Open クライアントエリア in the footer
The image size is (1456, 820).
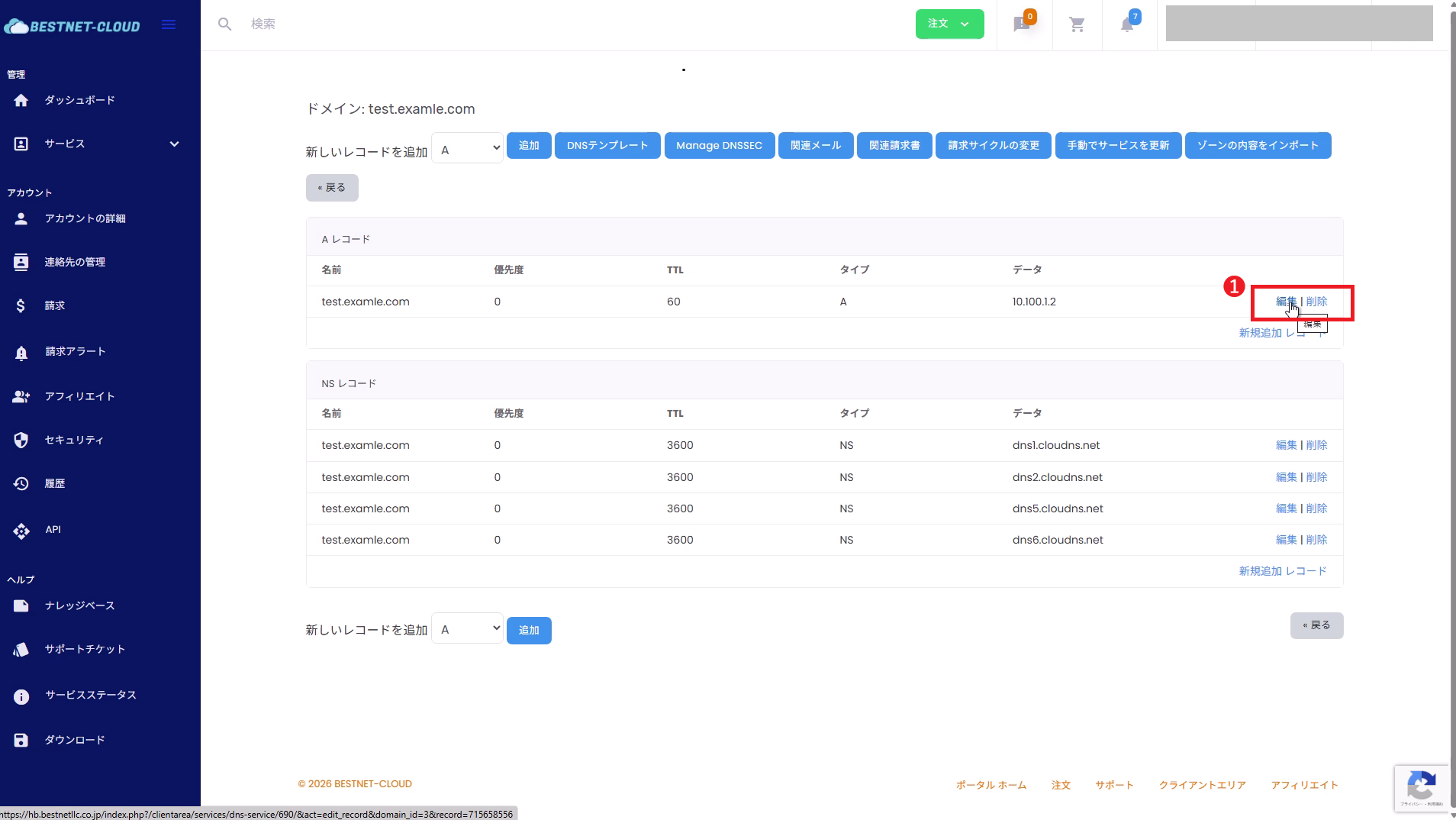click(x=1200, y=785)
